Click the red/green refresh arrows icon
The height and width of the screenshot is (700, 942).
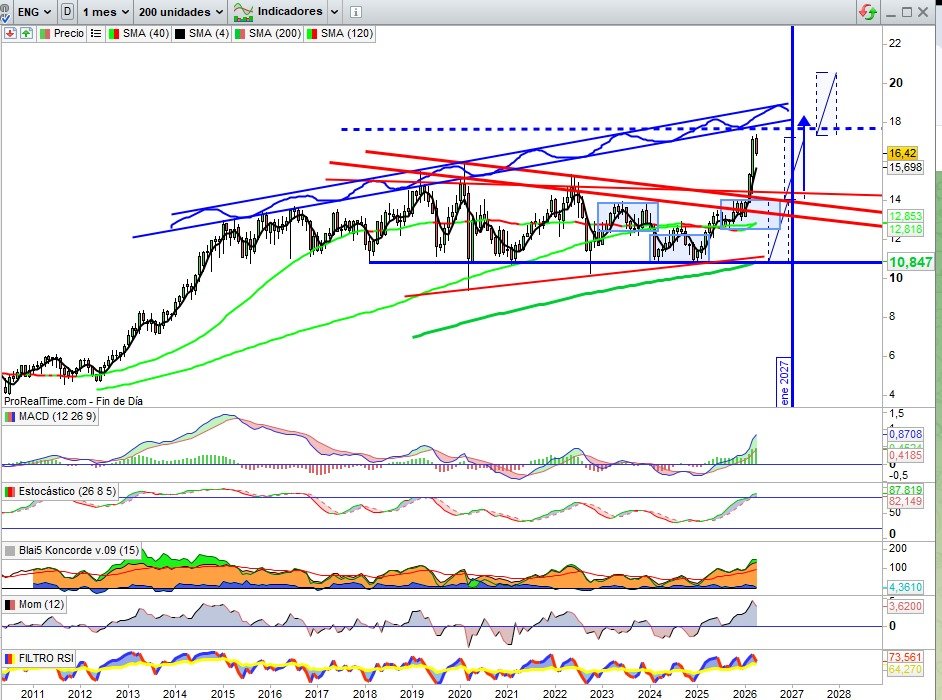(x=868, y=11)
